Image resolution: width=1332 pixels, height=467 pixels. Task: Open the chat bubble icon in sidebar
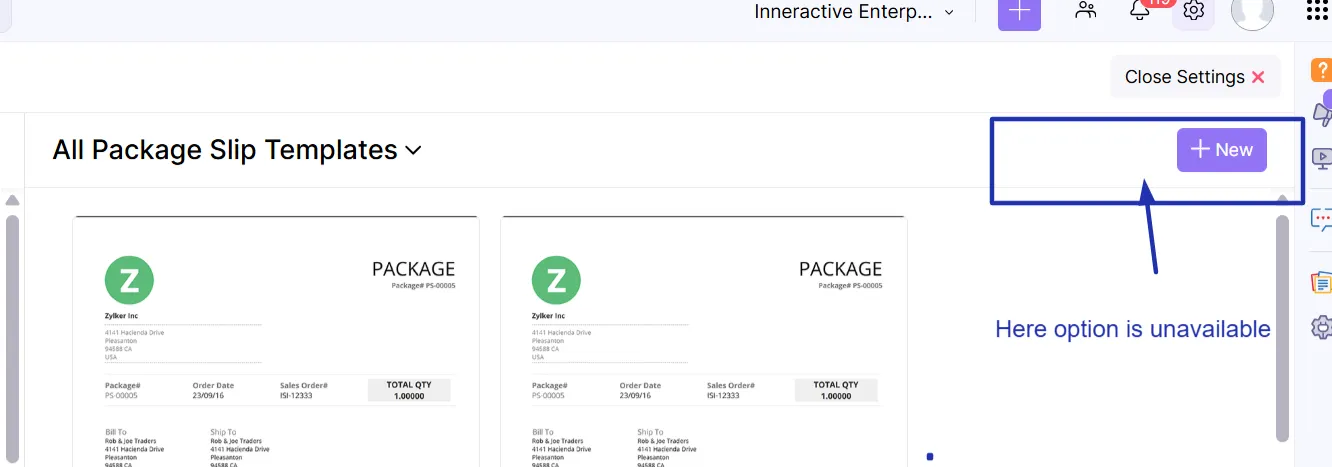pos(1321,218)
